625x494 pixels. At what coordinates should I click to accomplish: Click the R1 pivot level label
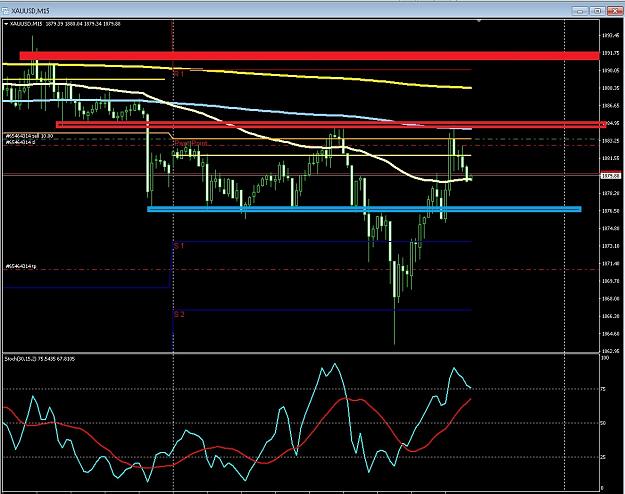click(179, 74)
